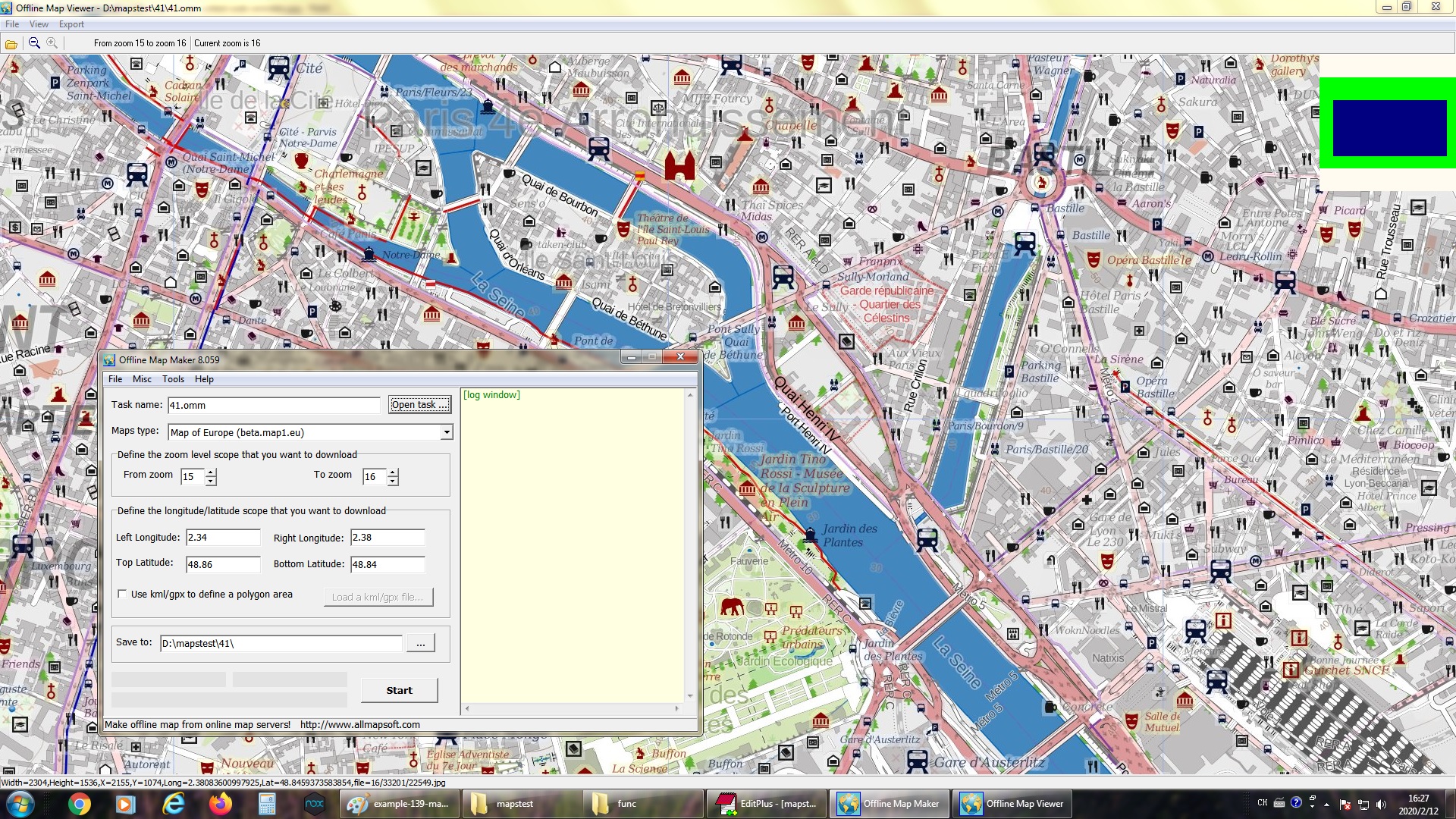Click the zoom in magnifier icon
1456x819 pixels.
click(x=52, y=43)
